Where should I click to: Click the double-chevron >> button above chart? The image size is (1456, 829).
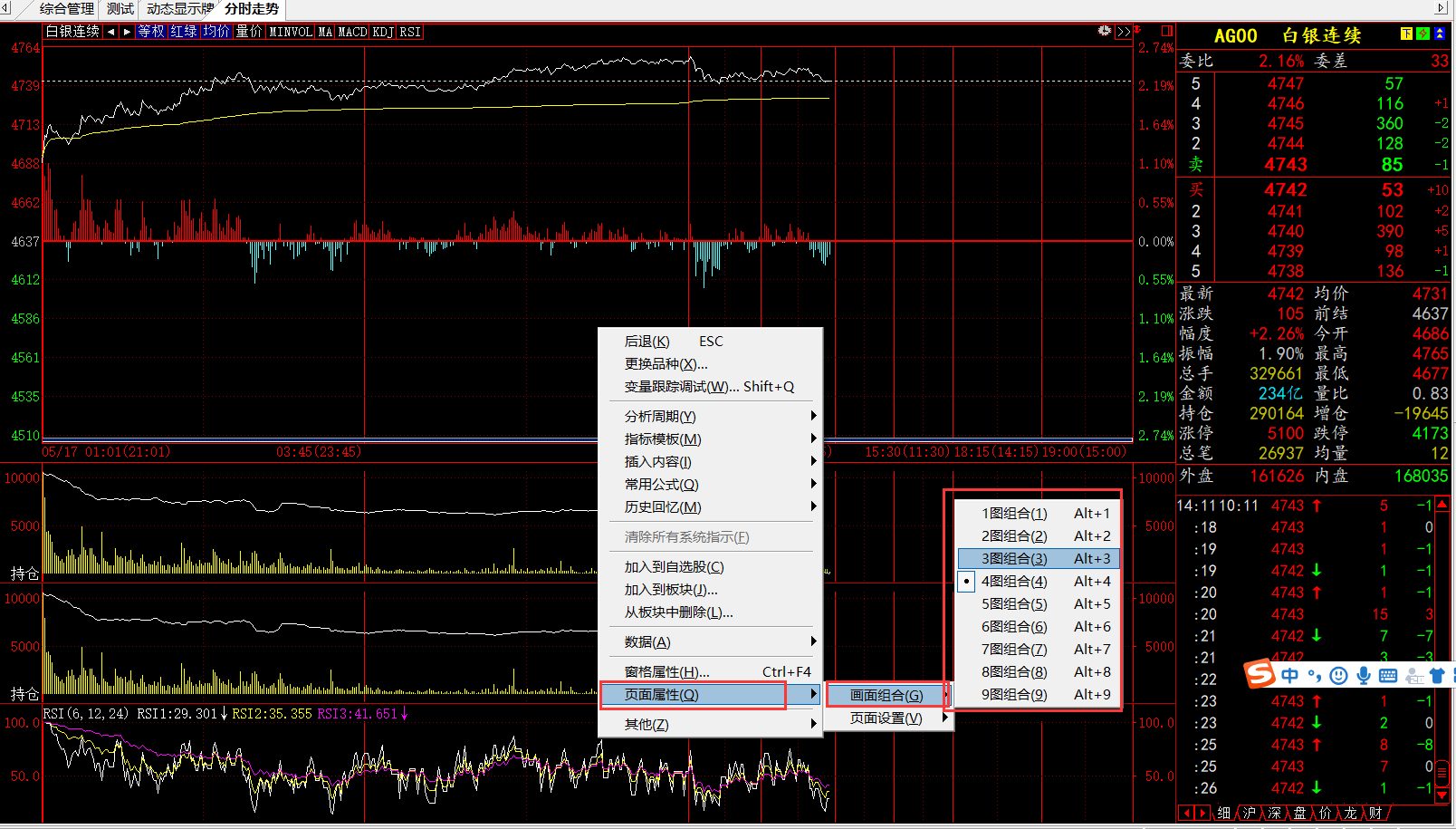1124,32
